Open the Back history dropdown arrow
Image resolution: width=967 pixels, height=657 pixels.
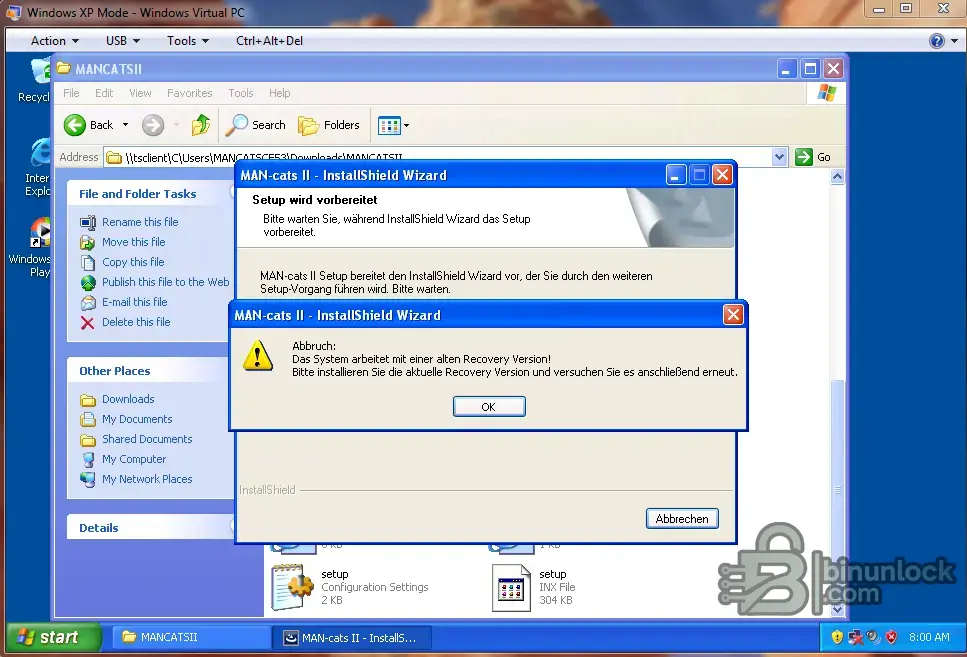[125, 125]
